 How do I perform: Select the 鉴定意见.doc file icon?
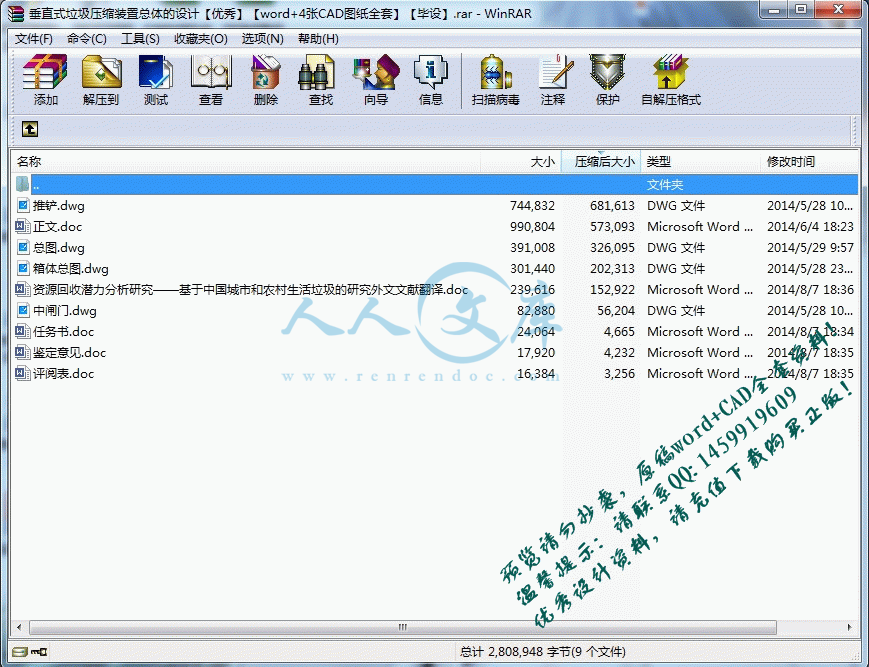pyautogui.click(x=22, y=352)
